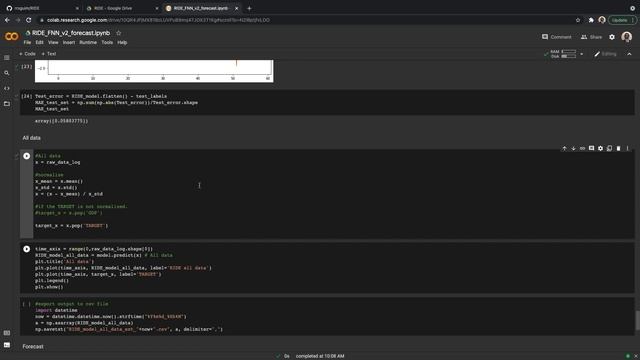
Task: Open the find and replace search icon
Action: [7, 73]
